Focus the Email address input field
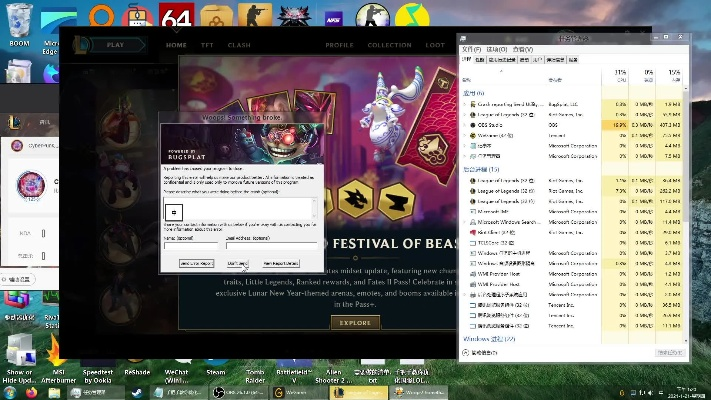 click(x=271, y=245)
